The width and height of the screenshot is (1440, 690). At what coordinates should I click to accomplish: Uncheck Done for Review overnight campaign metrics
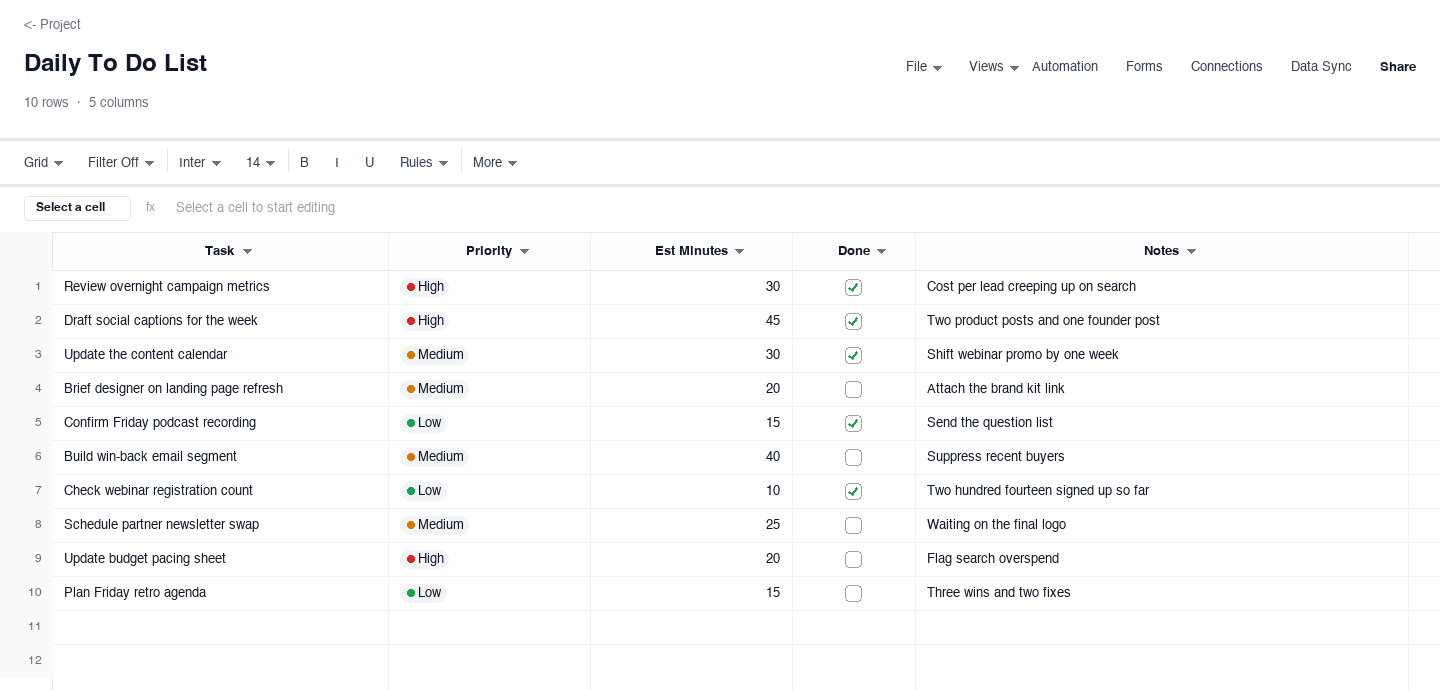[853, 287]
